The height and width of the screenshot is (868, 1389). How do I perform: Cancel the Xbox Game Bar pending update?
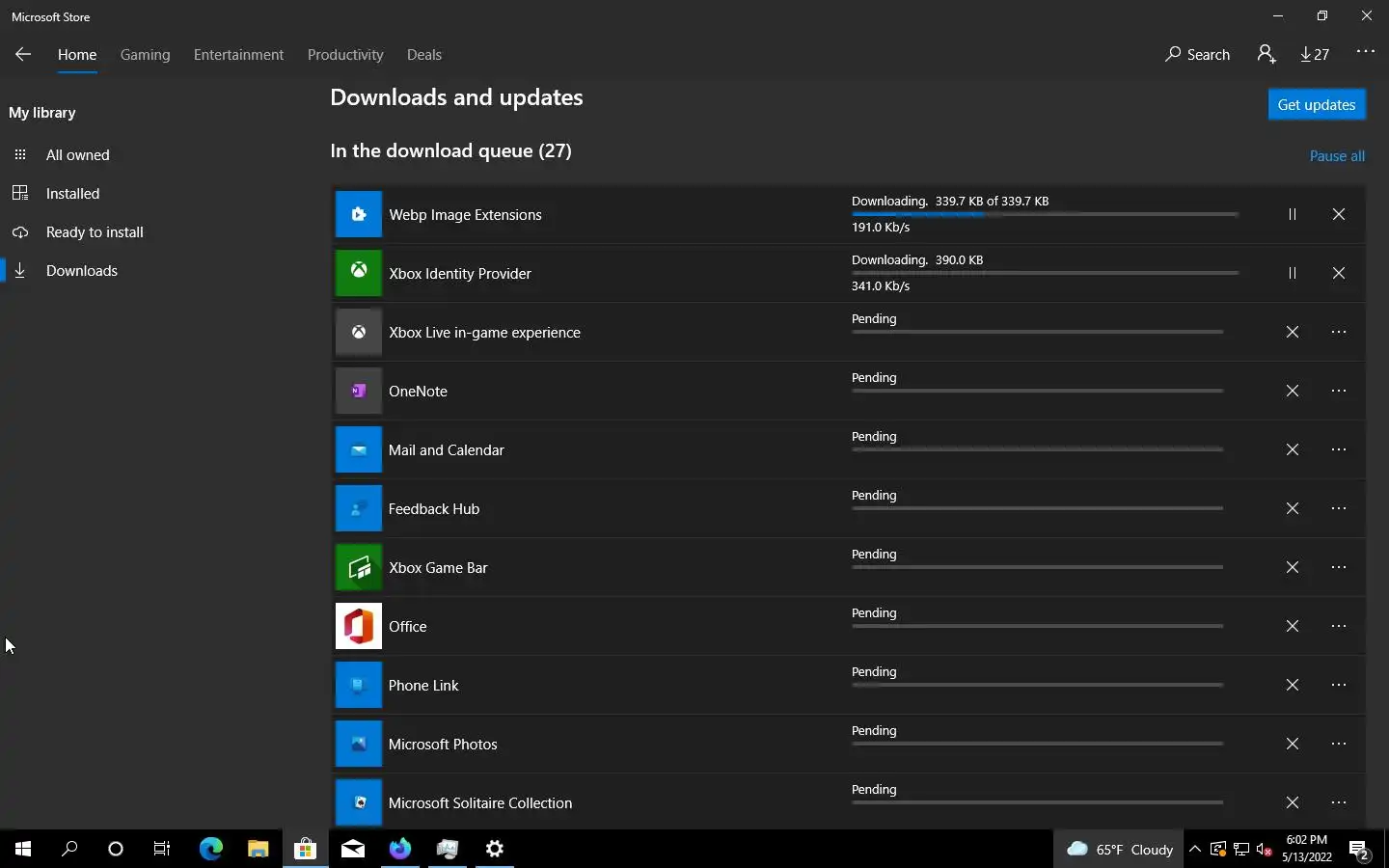point(1293,567)
